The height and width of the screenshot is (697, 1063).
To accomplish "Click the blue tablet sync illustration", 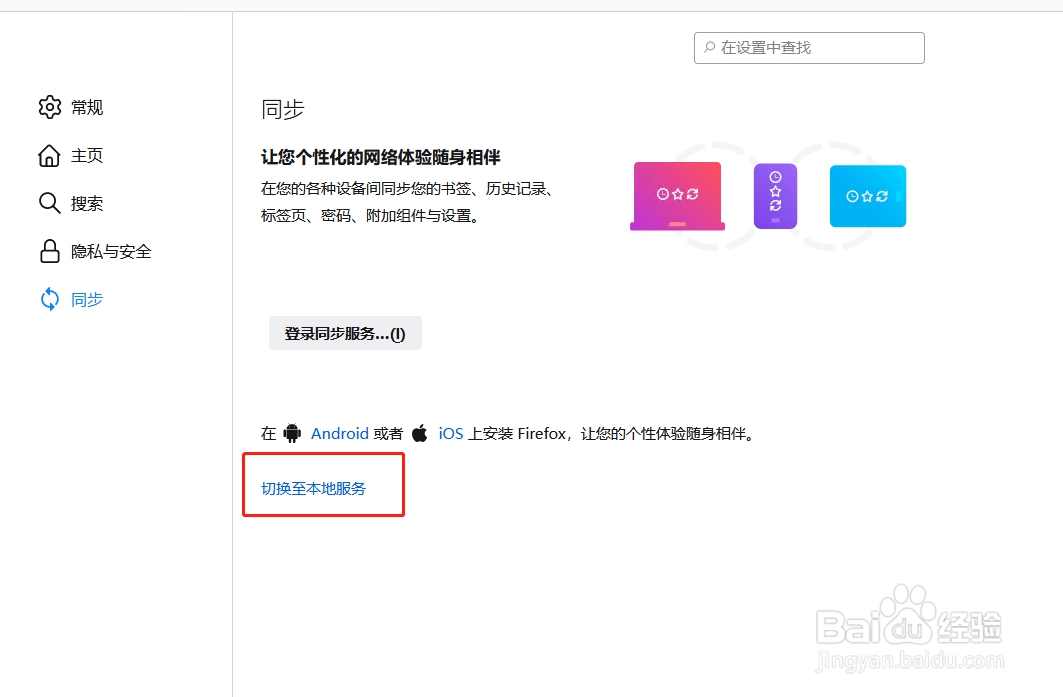I will pos(868,196).
